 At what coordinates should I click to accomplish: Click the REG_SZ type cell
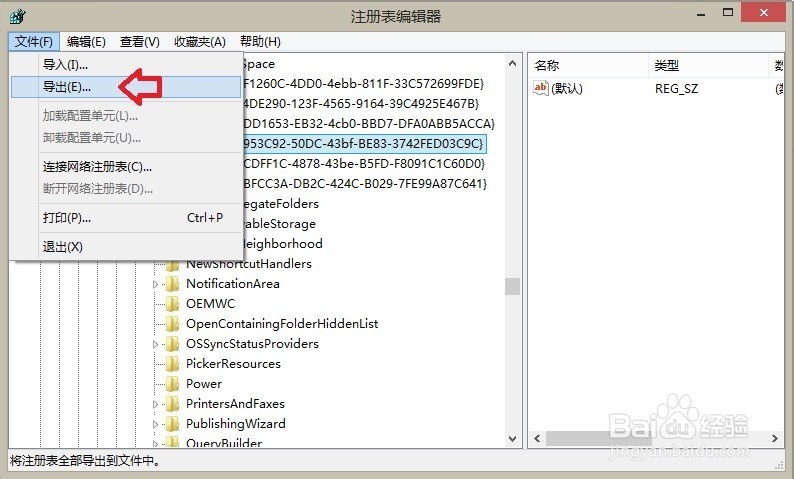(x=677, y=89)
